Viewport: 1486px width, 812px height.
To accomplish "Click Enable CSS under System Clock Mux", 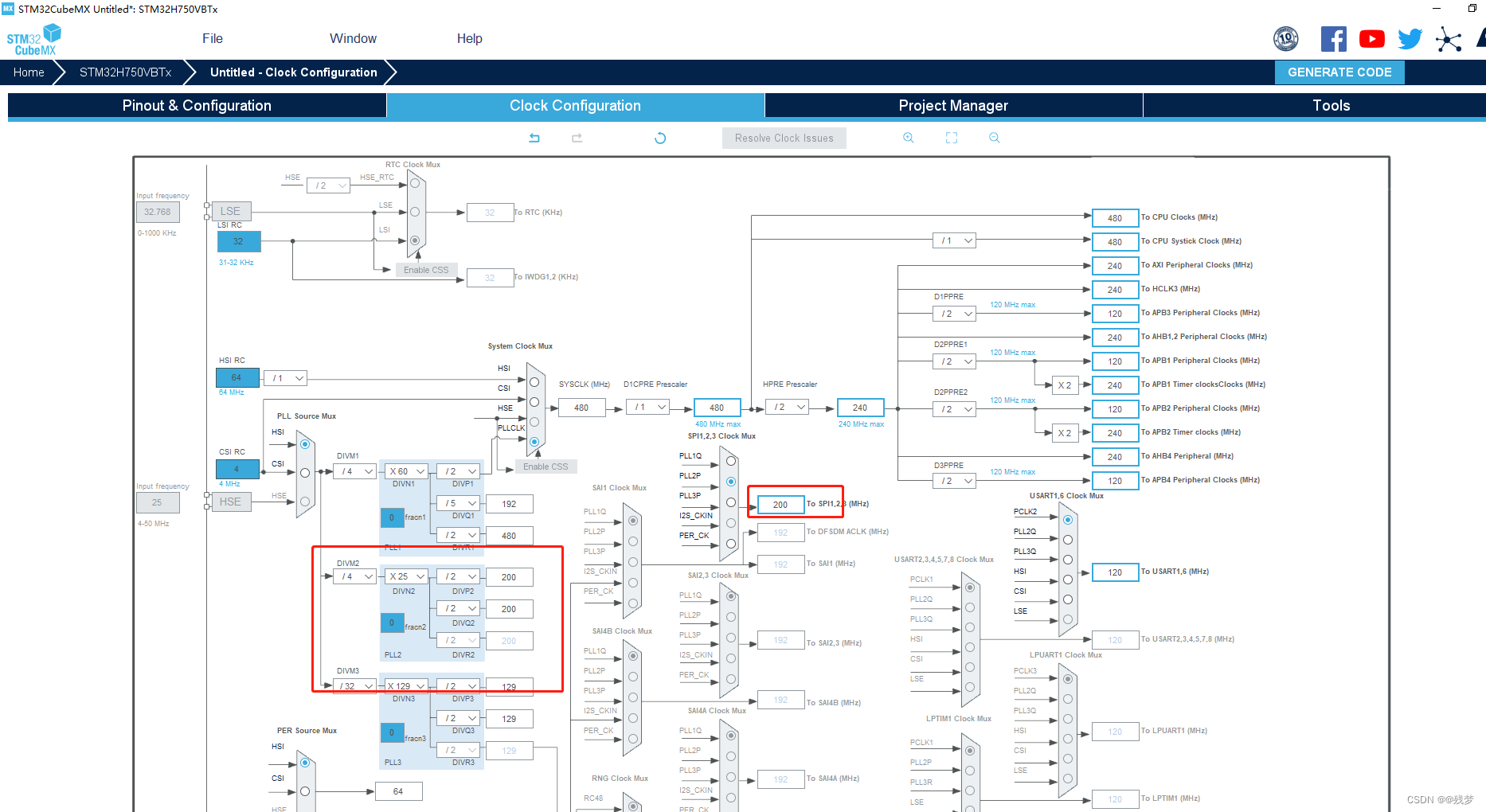I will click(x=546, y=467).
